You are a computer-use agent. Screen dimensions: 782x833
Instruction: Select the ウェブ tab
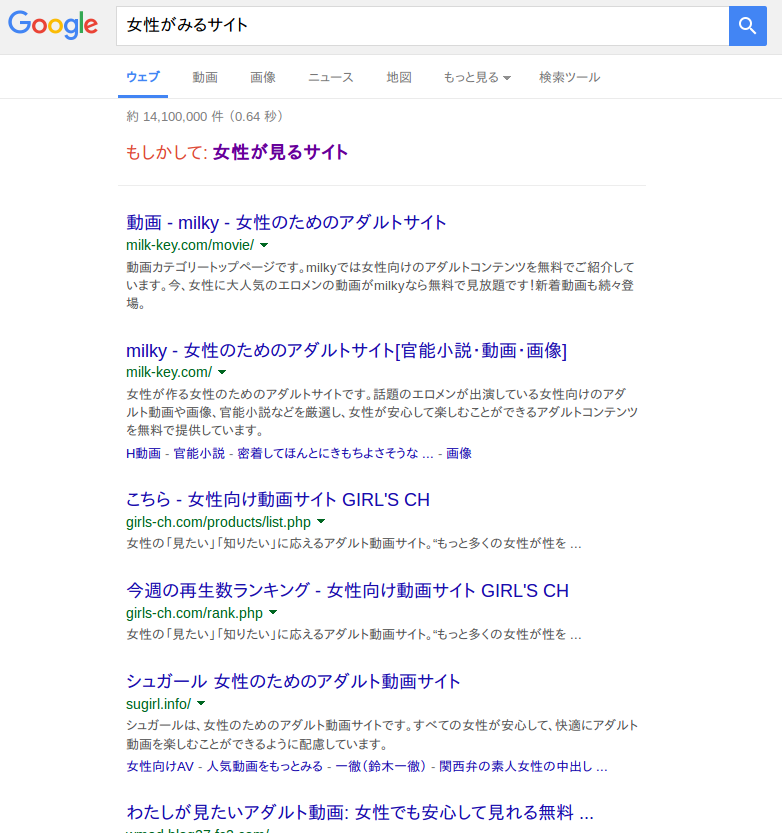pyautogui.click(x=143, y=77)
